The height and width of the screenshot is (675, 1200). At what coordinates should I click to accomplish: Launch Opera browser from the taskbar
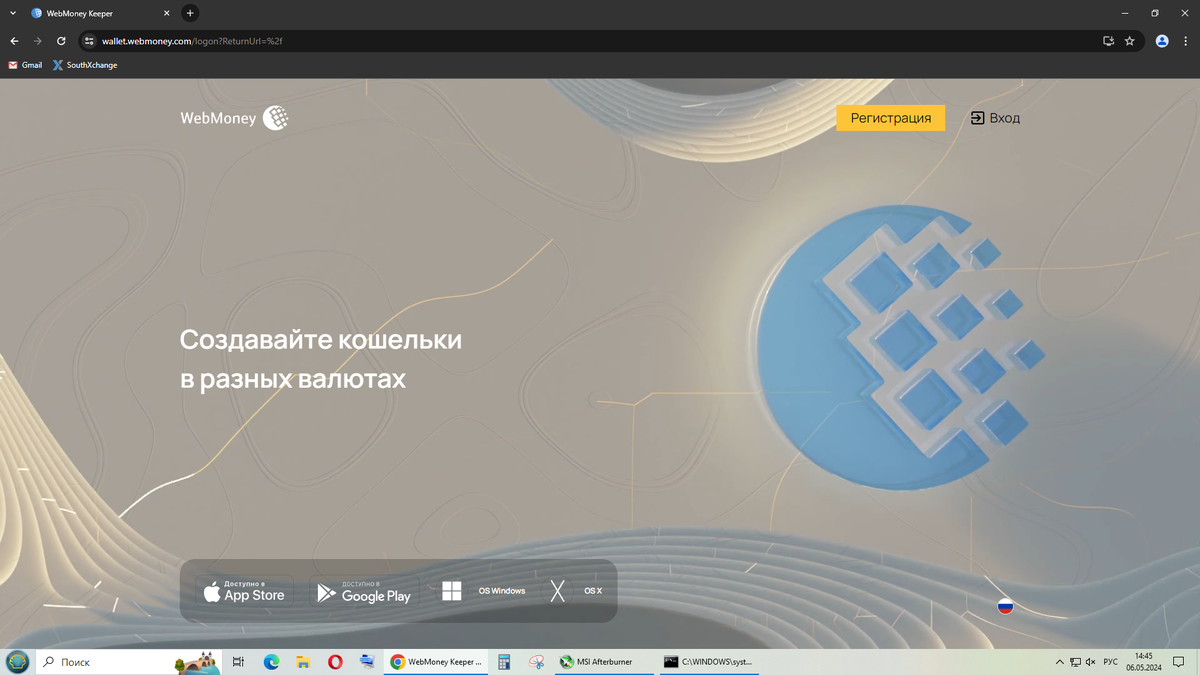click(335, 661)
